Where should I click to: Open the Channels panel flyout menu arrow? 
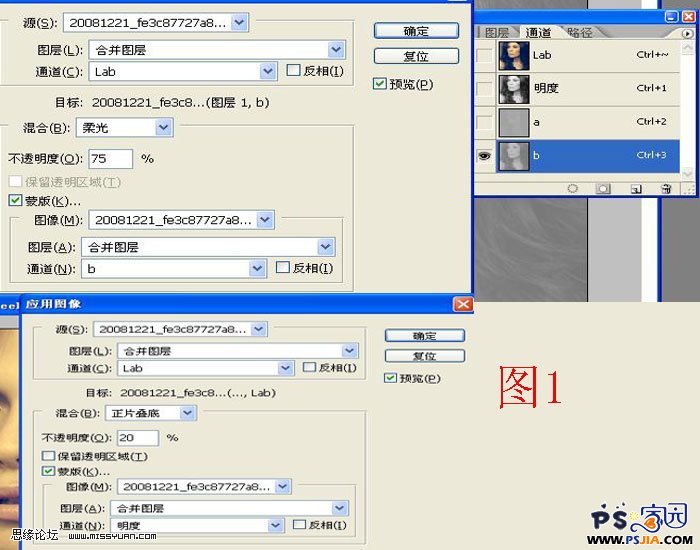[x=688, y=33]
